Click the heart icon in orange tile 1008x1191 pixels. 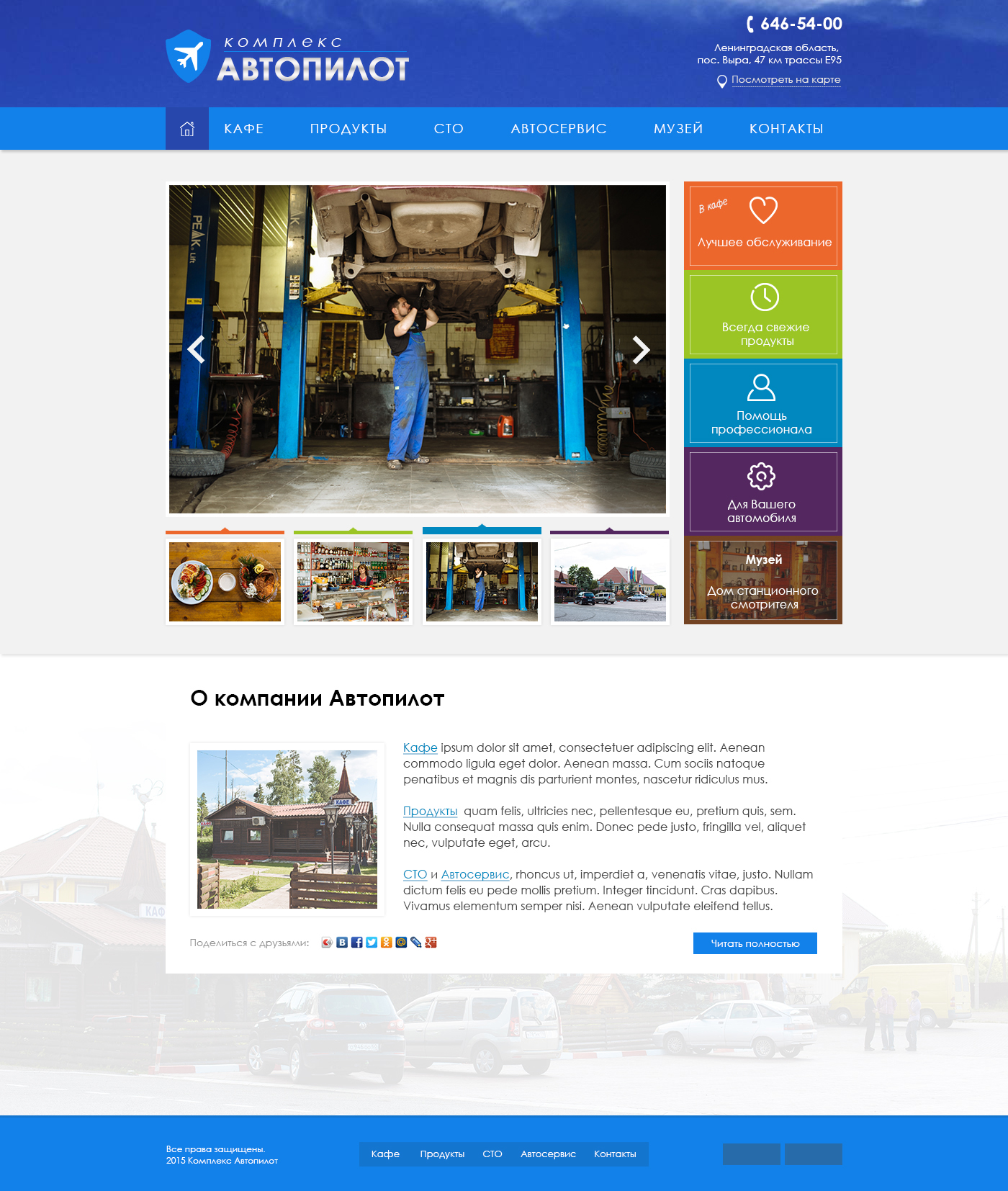point(763,210)
